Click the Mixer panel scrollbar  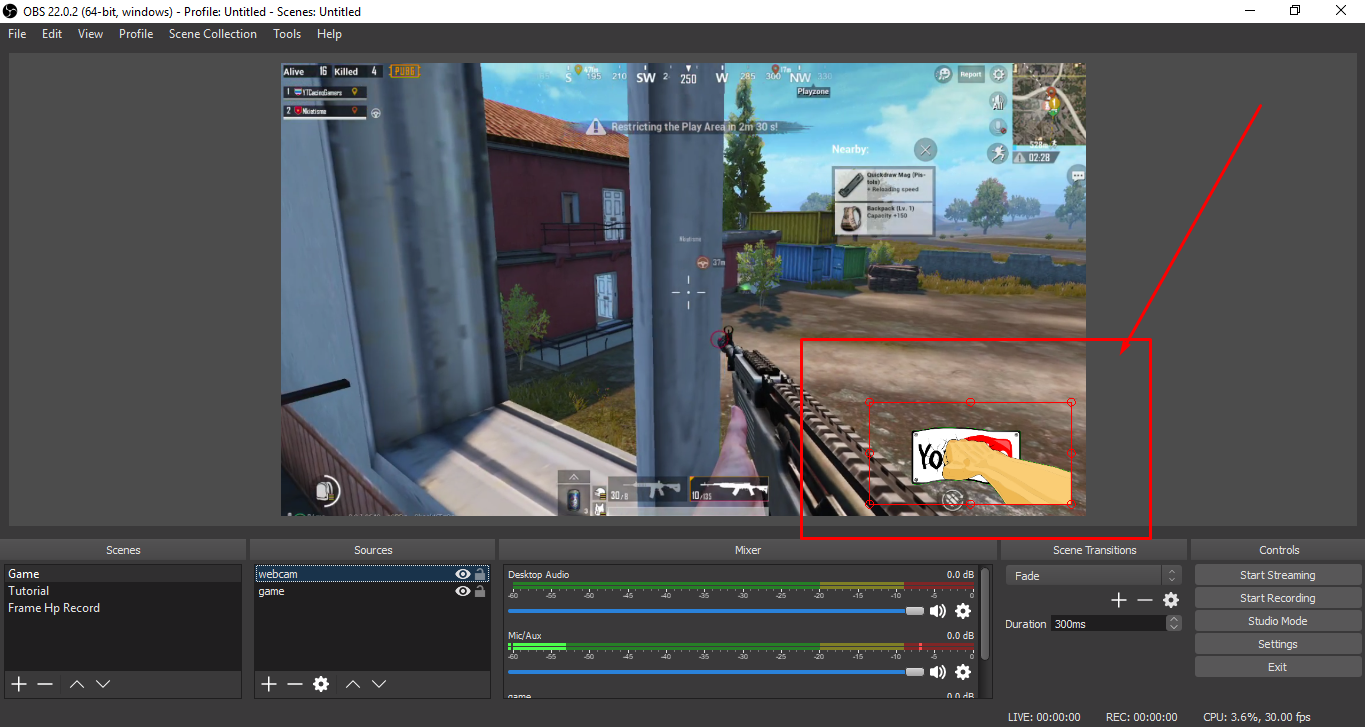point(985,614)
